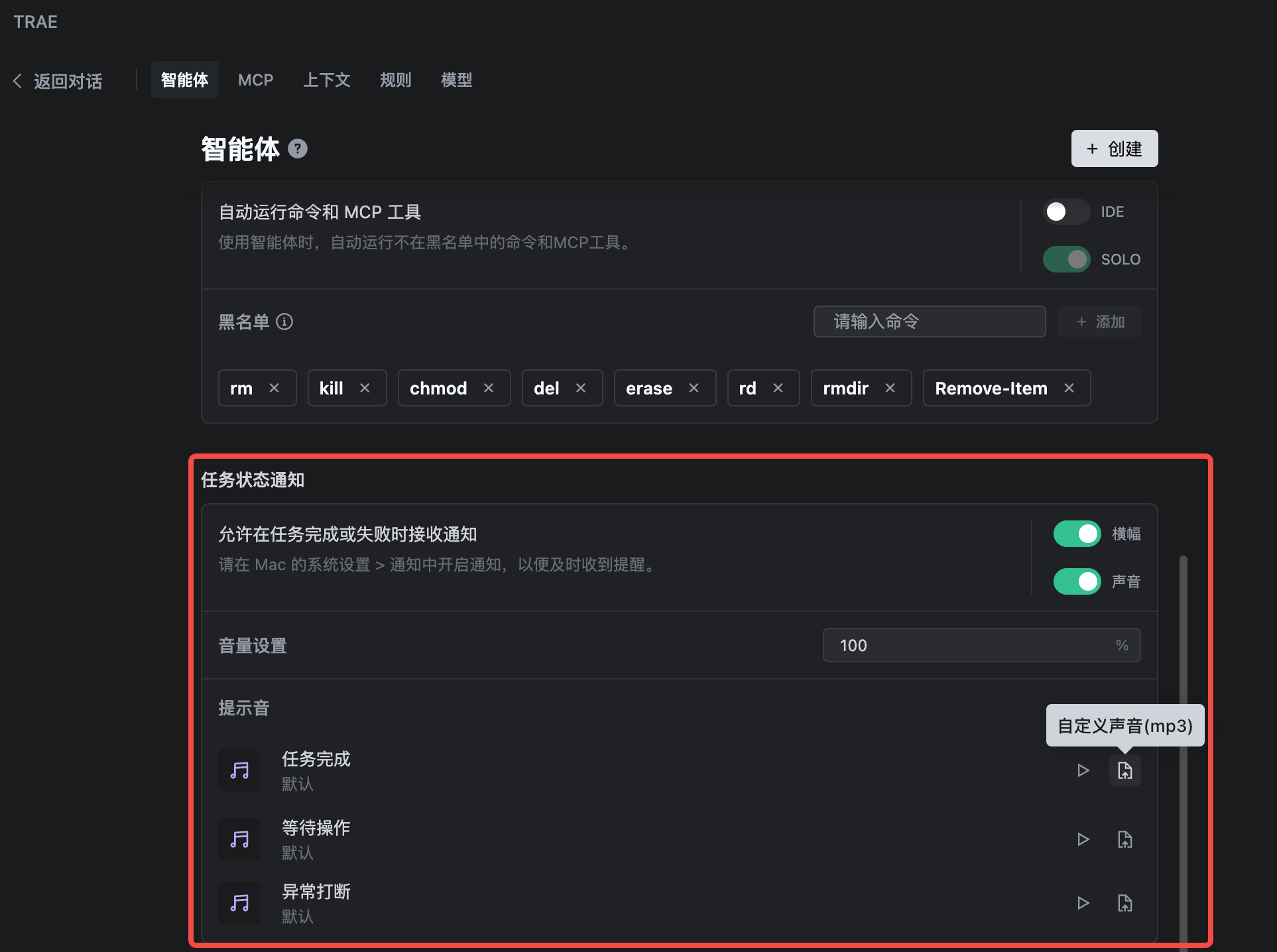Preview the 等待操作 notification sound
Image resolution: width=1277 pixels, height=952 pixels.
pos(1083,839)
